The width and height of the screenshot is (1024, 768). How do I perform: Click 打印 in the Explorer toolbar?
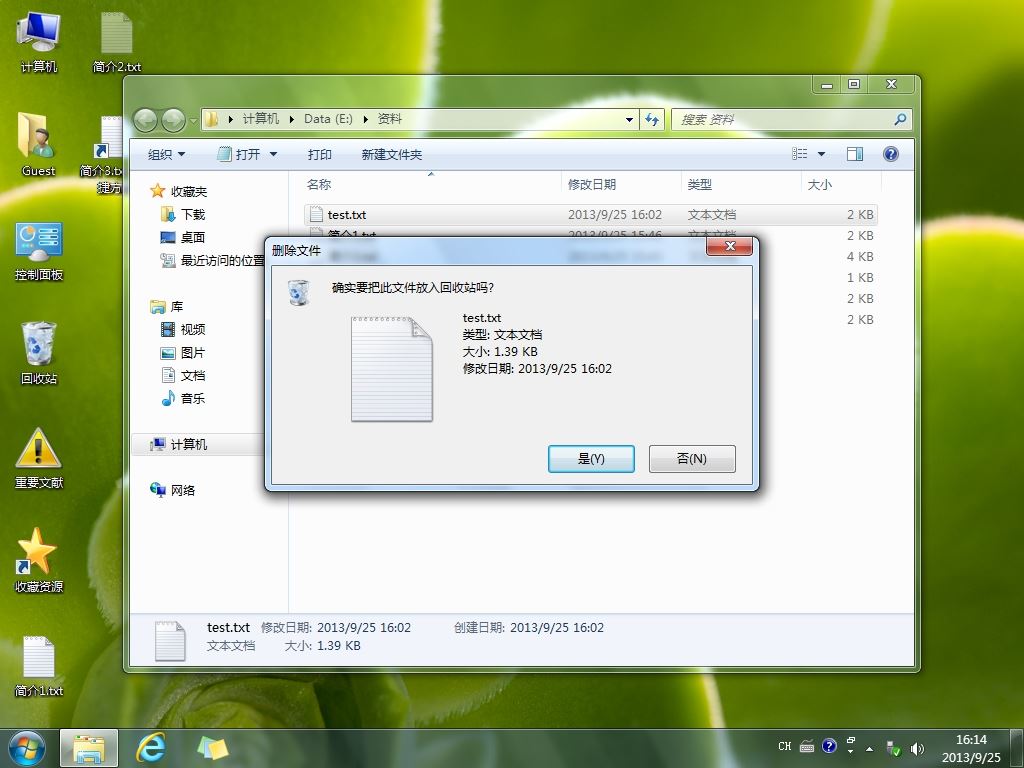pyautogui.click(x=319, y=155)
